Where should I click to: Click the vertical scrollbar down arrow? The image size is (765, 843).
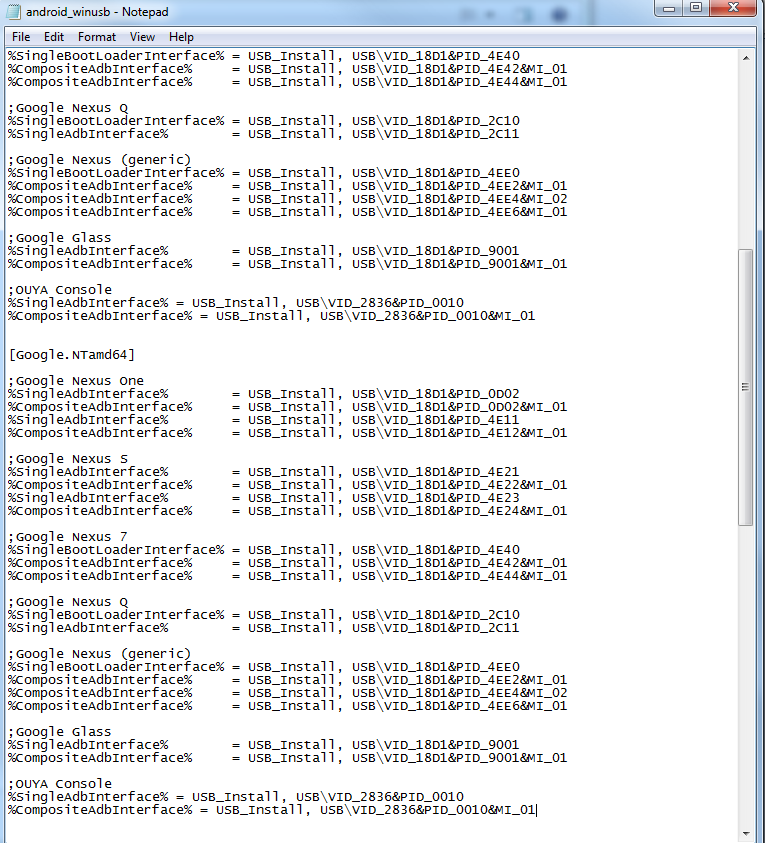click(745, 833)
